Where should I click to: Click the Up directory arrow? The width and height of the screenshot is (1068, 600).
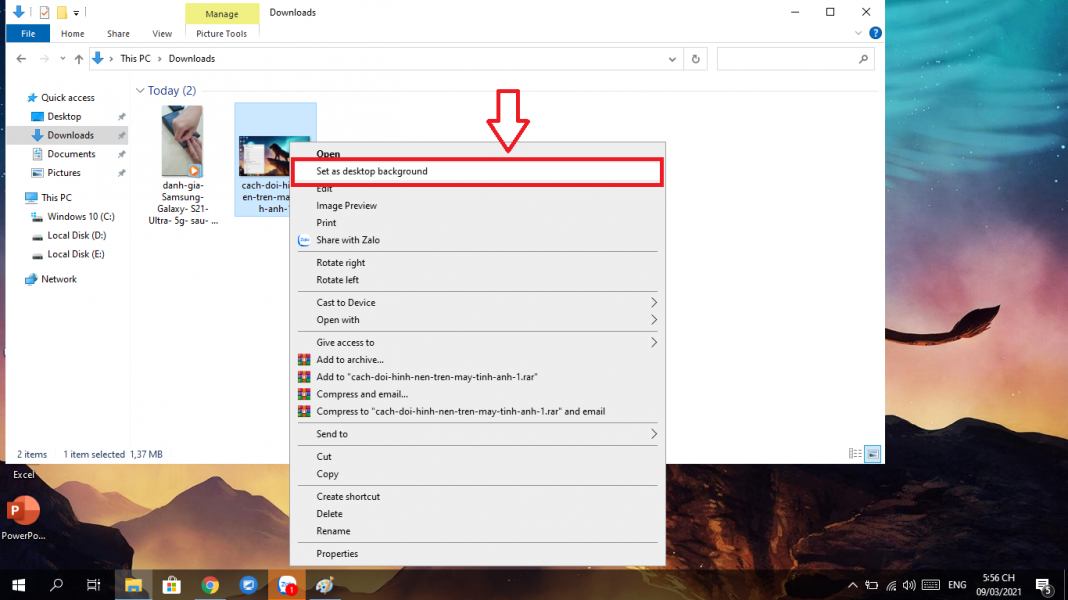tap(77, 59)
